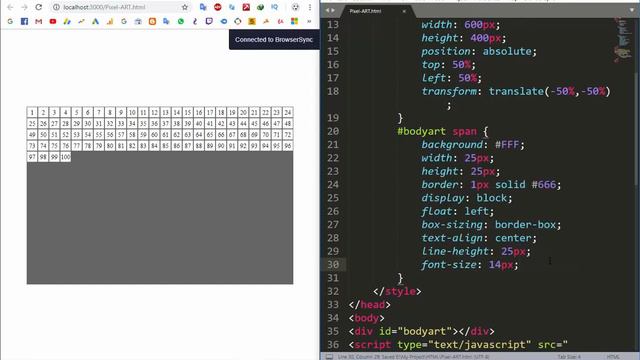Screen dimensions: 640x360
Task: Open the red Adobe PDF extension icon
Action: [246, 7]
